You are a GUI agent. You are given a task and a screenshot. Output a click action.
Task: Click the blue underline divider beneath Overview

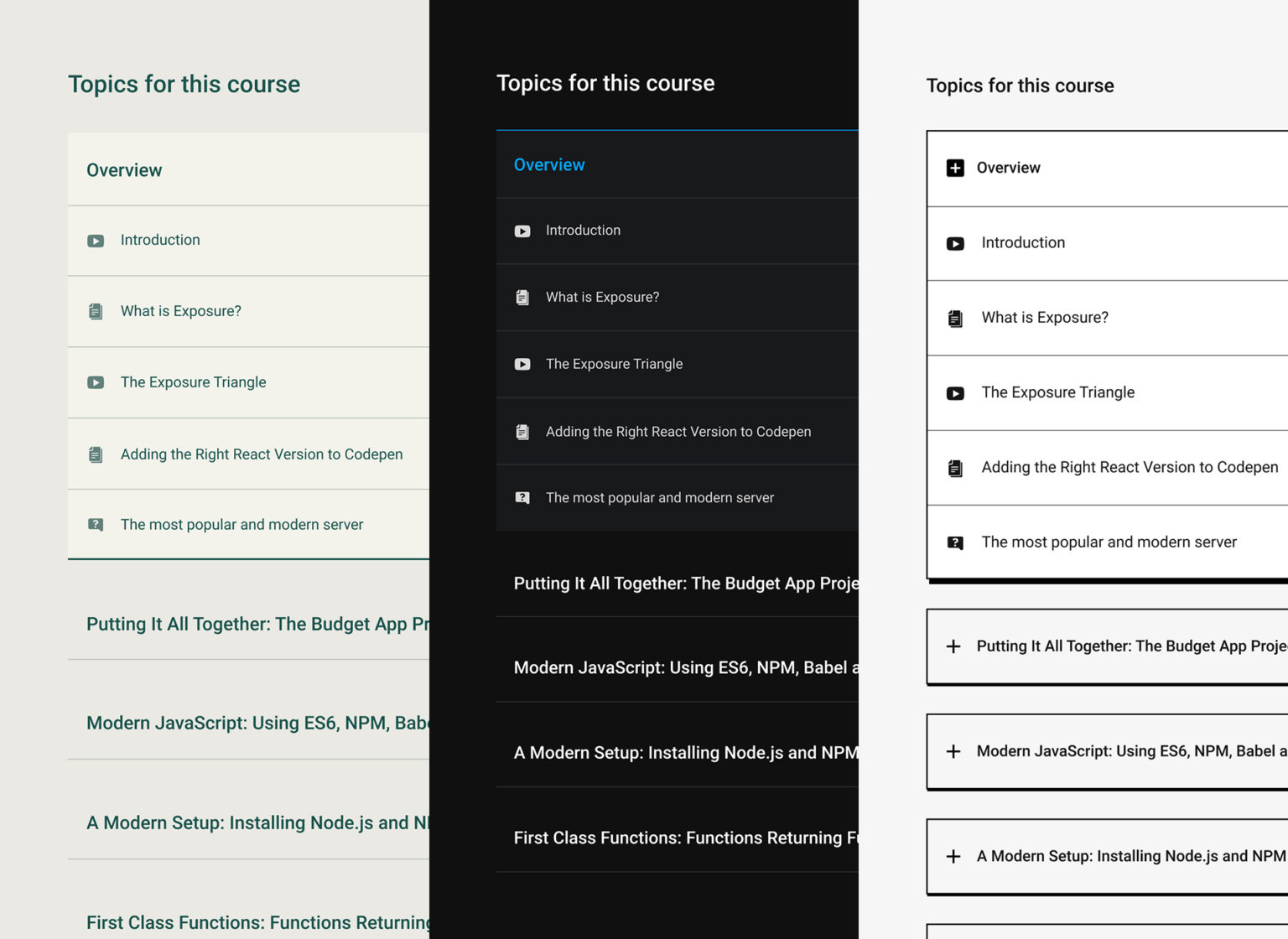tap(677, 130)
